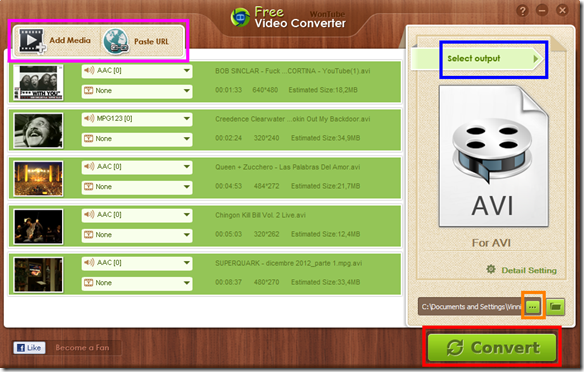The height and width of the screenshot is (372, 584).
Task: Click file name BOB SINCLAR ...CORTINA - YouTube(1).avi
Action: [x=292, y=71]
